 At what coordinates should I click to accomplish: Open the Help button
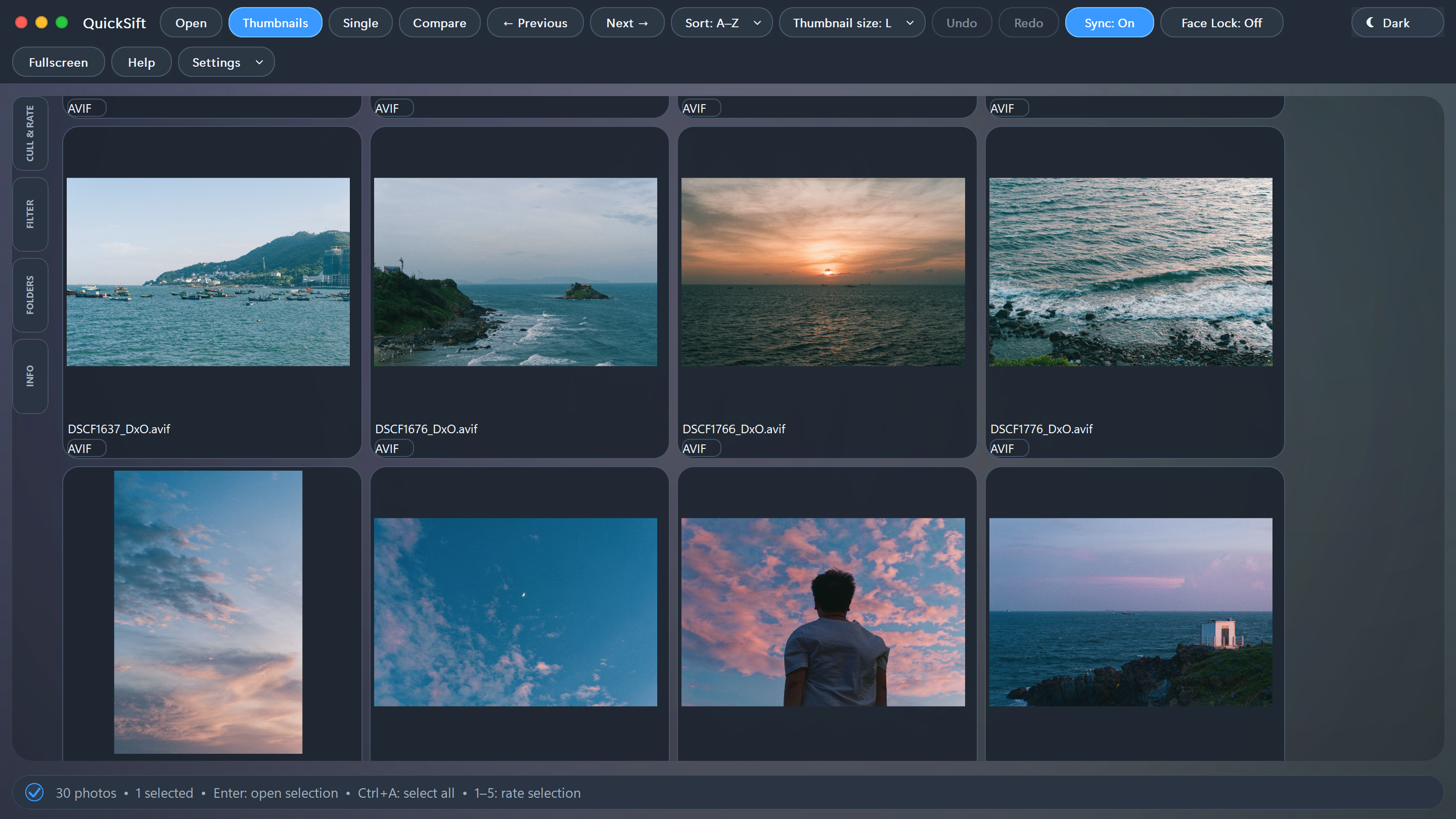pyautogui.click(x=142, y=62)
